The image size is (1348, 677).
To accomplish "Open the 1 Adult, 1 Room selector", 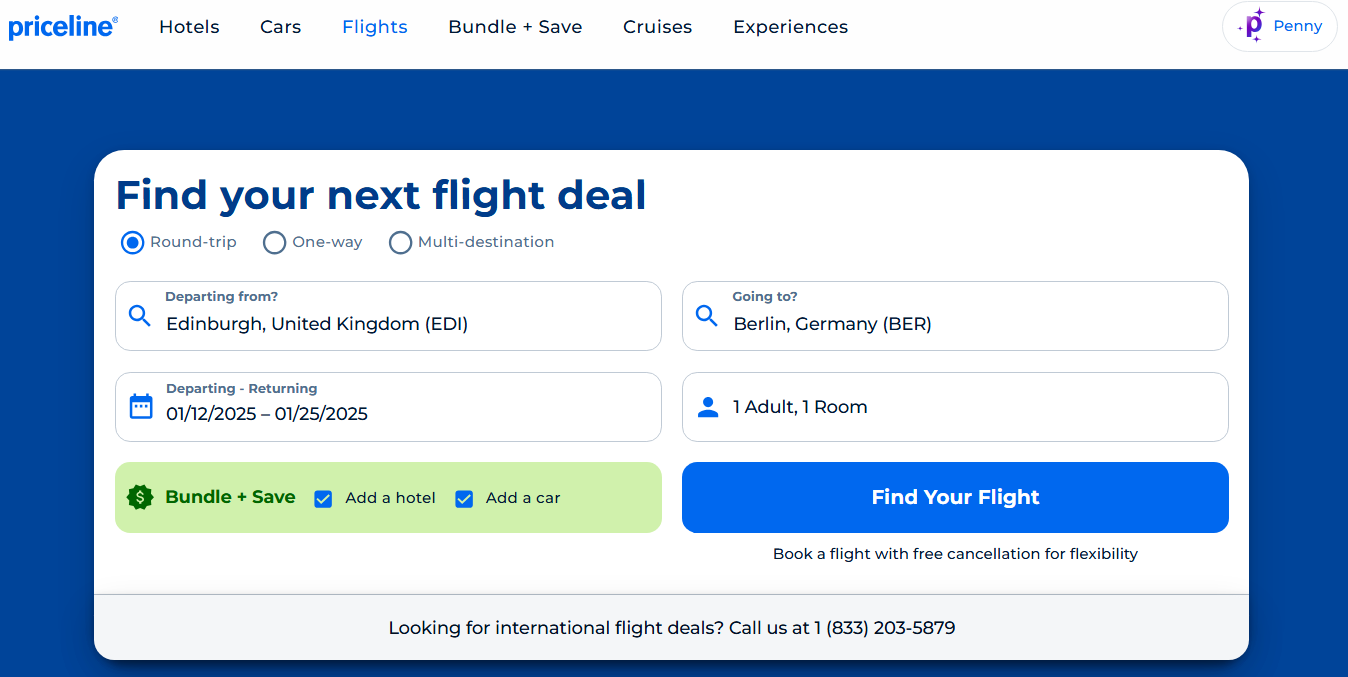I will pyautogui.click(x=955, y=407).
